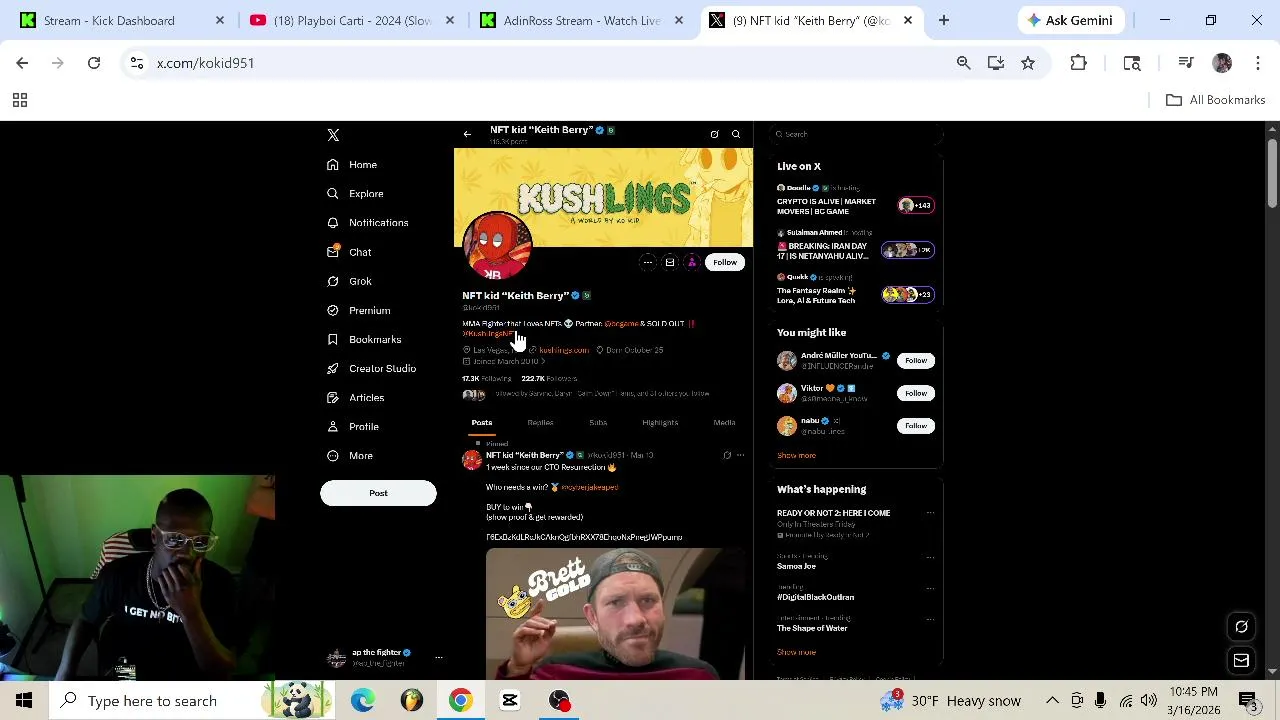
Task: Click the Ask Gemini button
Action: (x=1072, y=20)
